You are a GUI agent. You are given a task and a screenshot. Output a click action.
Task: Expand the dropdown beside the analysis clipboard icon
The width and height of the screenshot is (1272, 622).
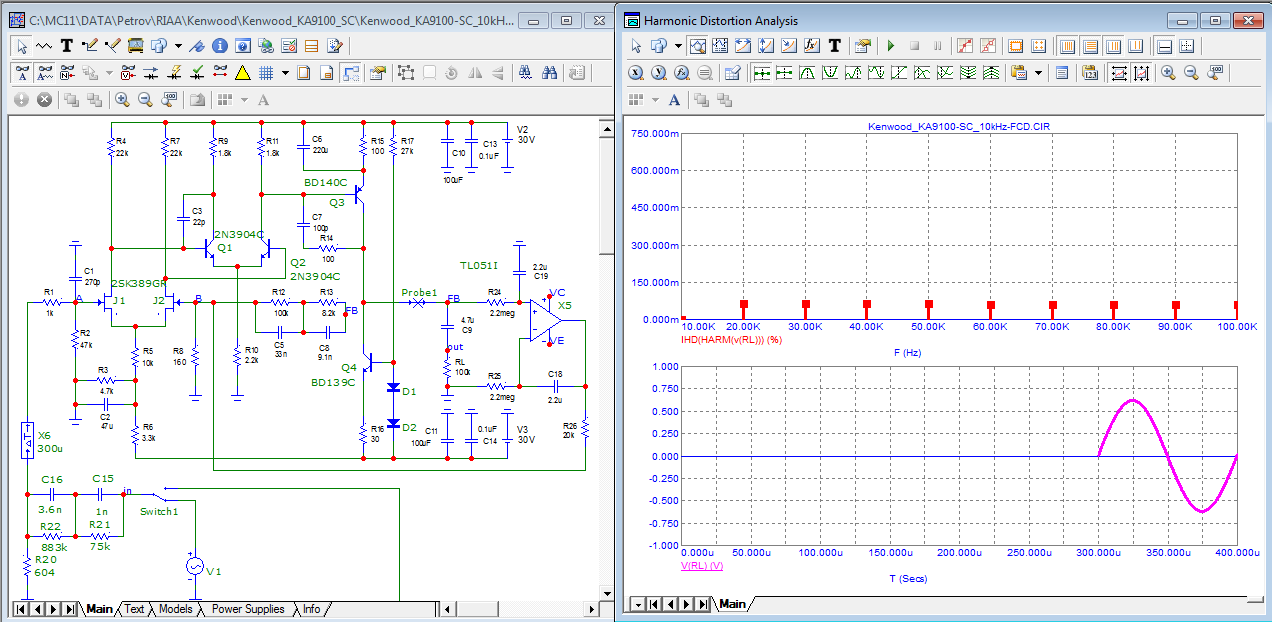(1039, 72)
